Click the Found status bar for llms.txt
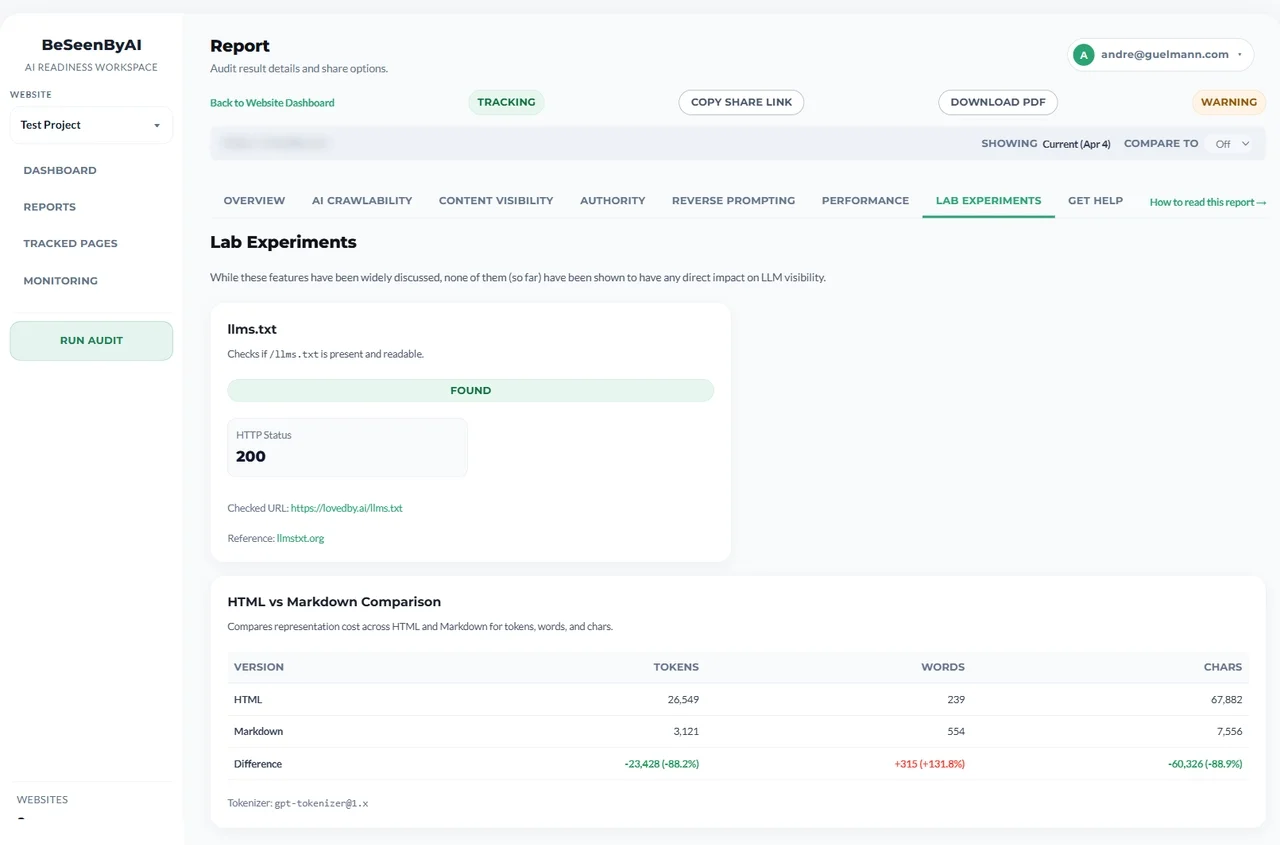 click(470, 390)
